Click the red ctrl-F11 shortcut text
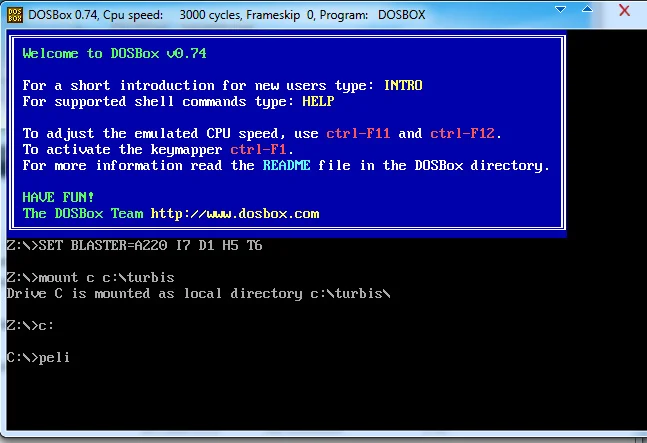 (x=358, y=134)
